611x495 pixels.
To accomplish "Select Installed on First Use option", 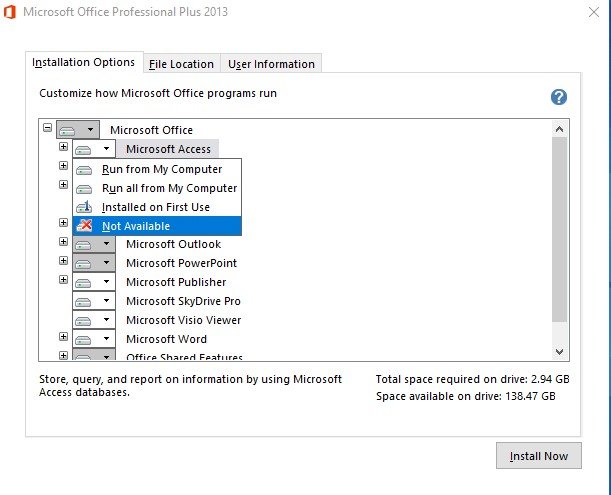I will point(157,207).
